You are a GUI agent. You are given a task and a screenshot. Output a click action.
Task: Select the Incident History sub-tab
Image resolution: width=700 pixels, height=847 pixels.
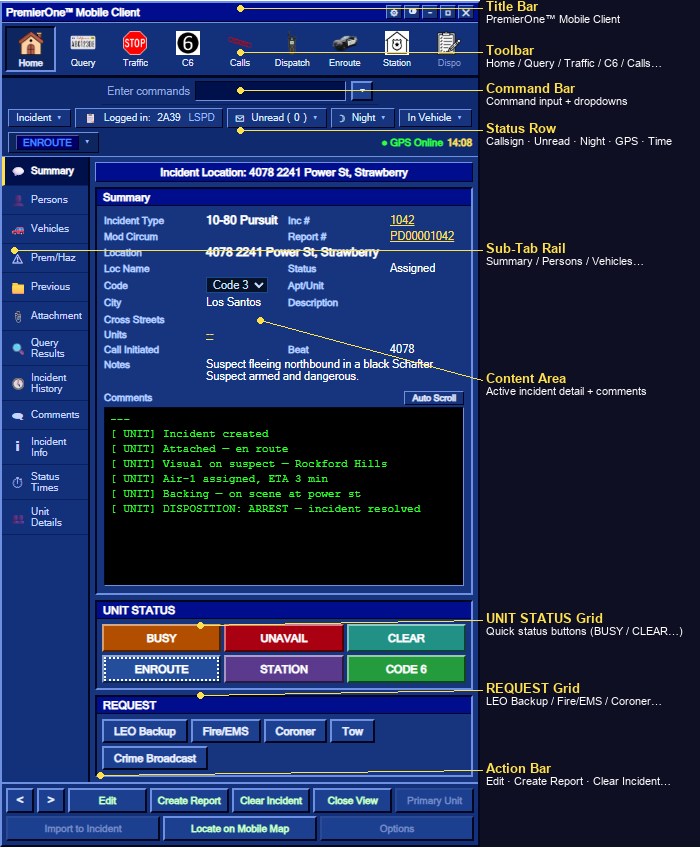point(45,383)
